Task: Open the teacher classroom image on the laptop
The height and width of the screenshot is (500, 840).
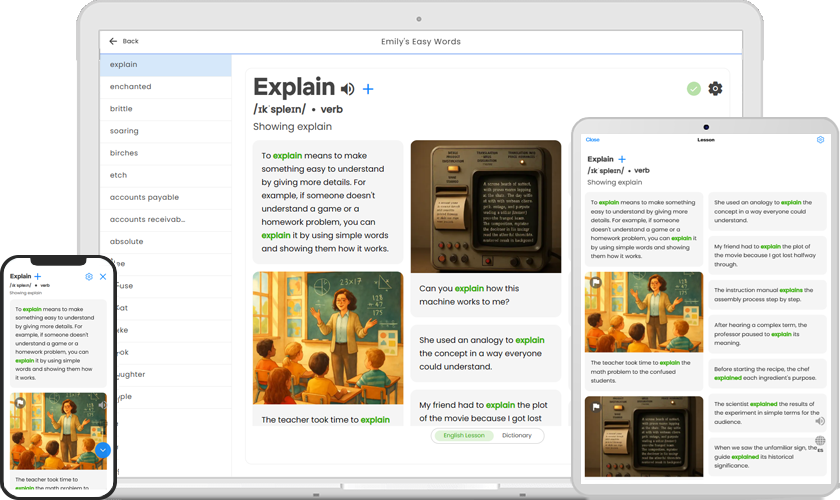Action: 328,338
